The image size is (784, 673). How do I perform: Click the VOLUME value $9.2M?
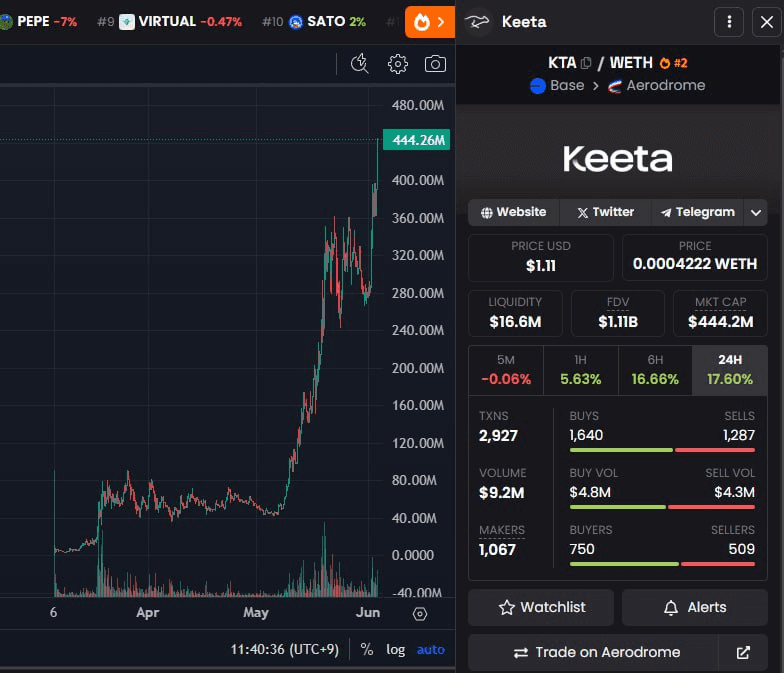502,493
